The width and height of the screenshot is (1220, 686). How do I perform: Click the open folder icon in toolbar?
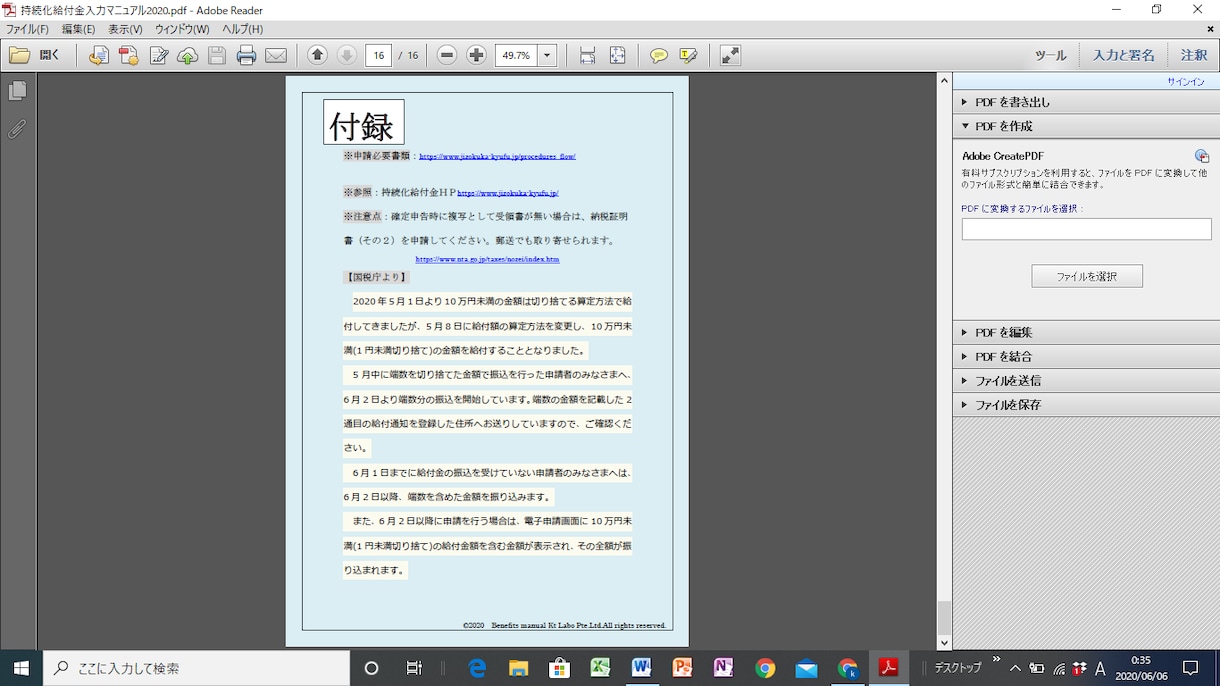pyautogui.click(x=19, y=56)
